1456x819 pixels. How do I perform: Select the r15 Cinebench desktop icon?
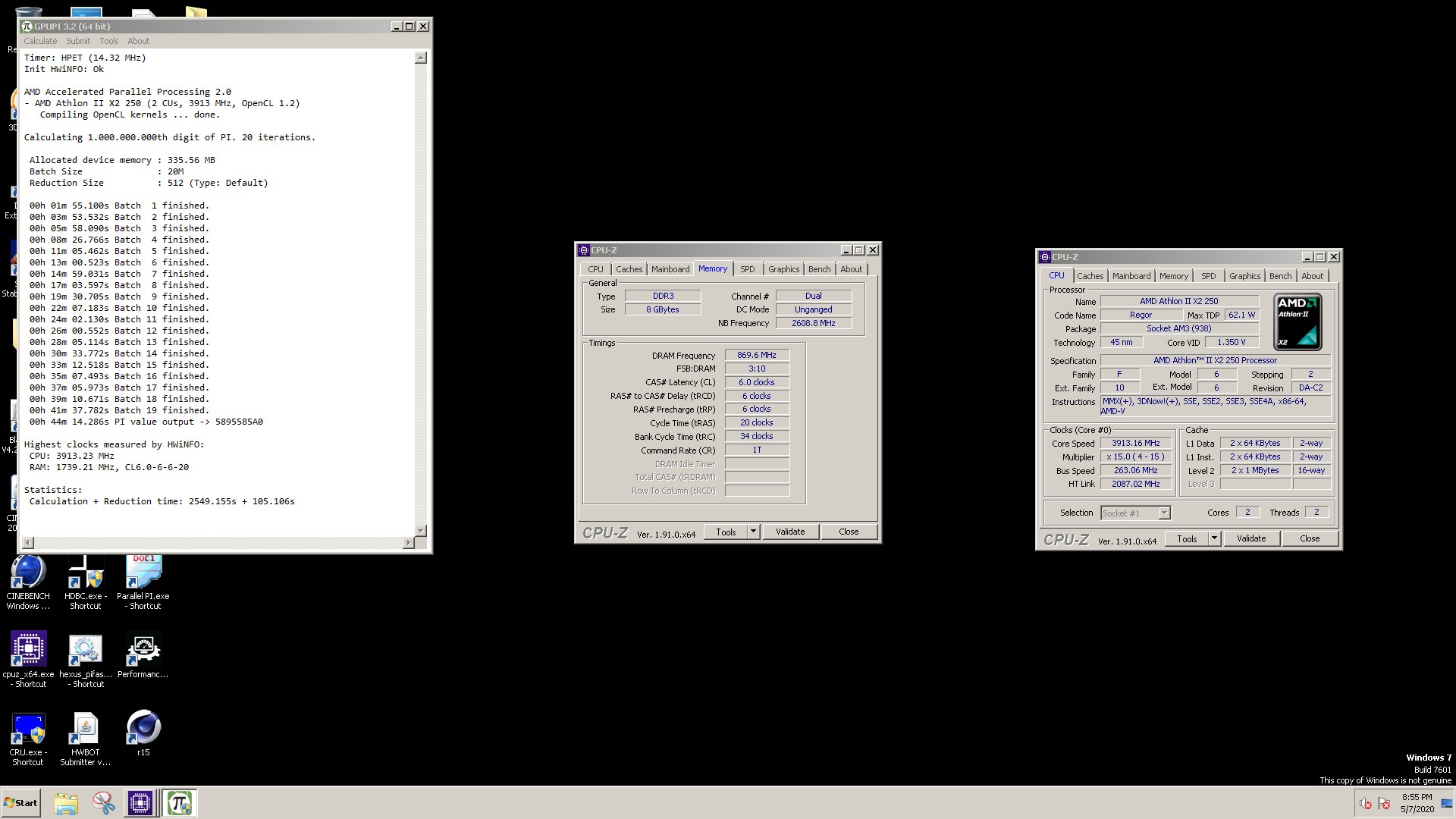143,733
